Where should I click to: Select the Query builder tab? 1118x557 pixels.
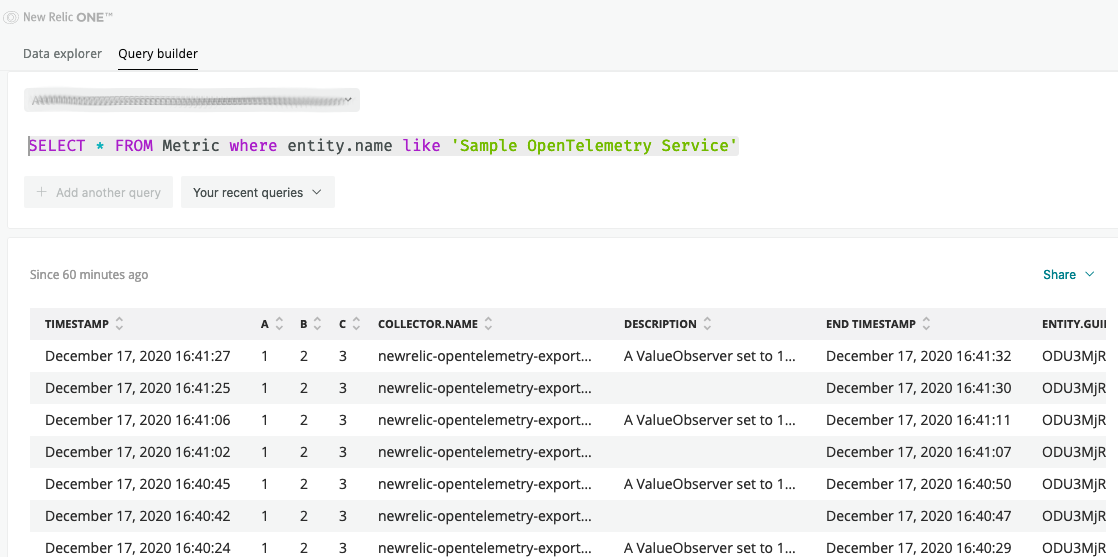pyautogui.click(x=158, y=53)
